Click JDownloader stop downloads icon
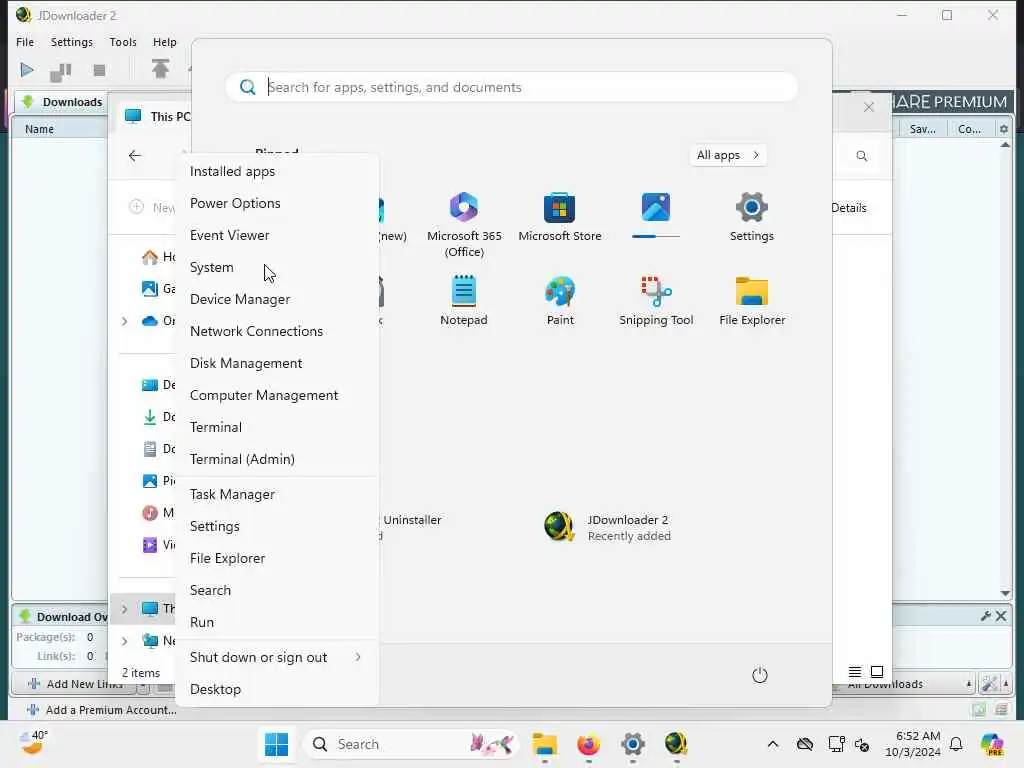Image resolution: width=1024 pixels, height=768 pixels. pyautogui.click(x=99, y=70)
